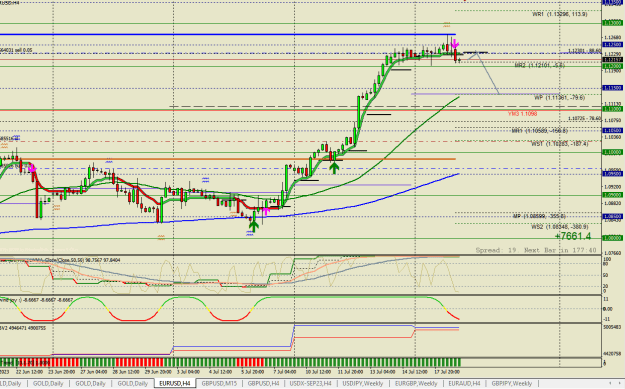
Task: Click the 1.12381 - 88.60 level label
Action: point(584,51)
